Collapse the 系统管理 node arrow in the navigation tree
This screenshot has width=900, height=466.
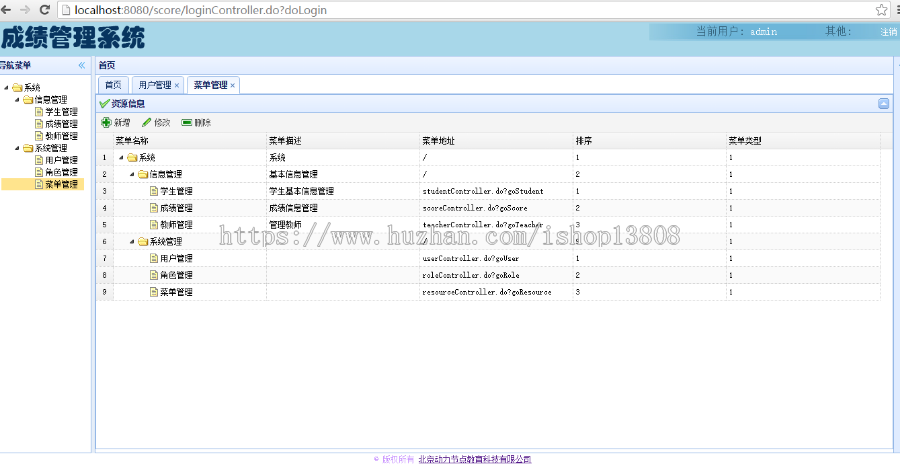[x=17, y=148]
